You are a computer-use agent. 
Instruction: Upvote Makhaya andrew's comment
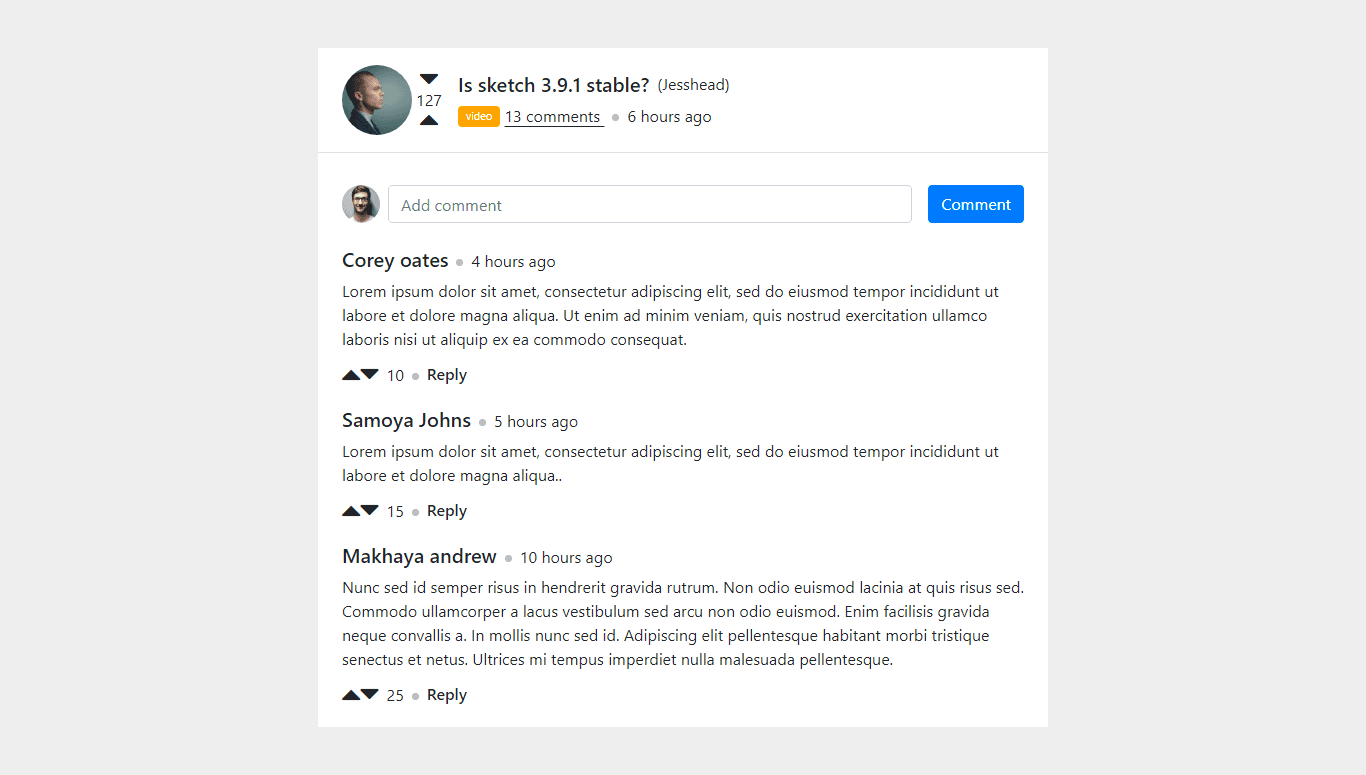click(349, 694)
